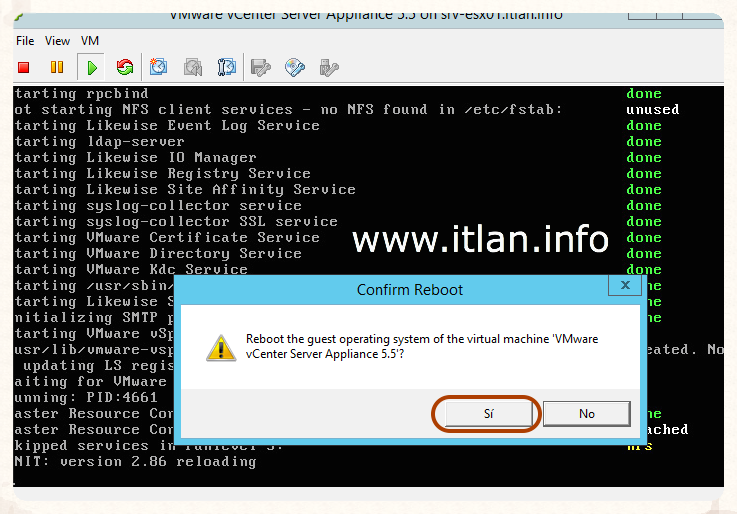Open the Snapshot Manager icon
Viewport: 737px width, 514px height.
(227, 68)
